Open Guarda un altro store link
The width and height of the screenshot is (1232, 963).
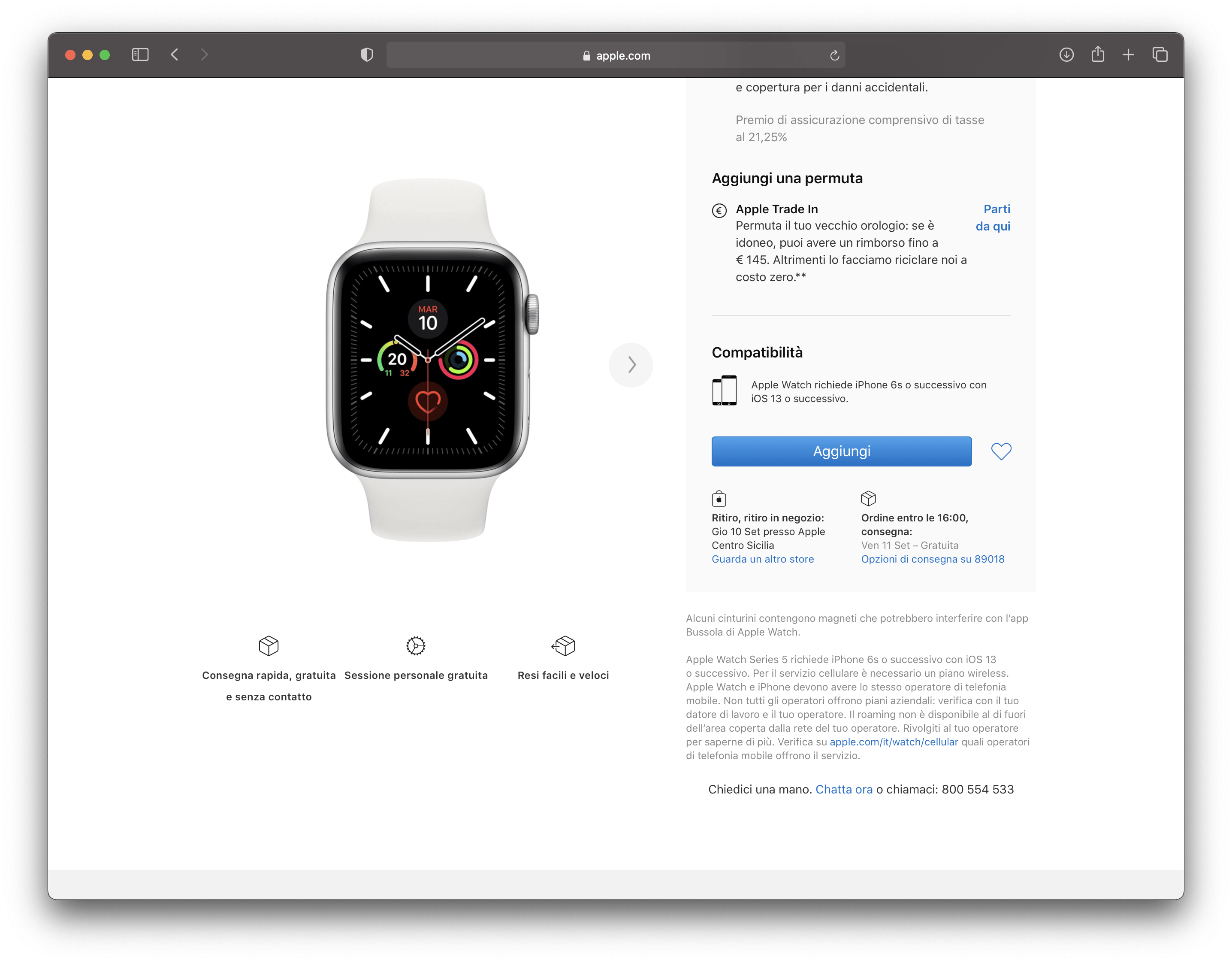click(762, 559)
